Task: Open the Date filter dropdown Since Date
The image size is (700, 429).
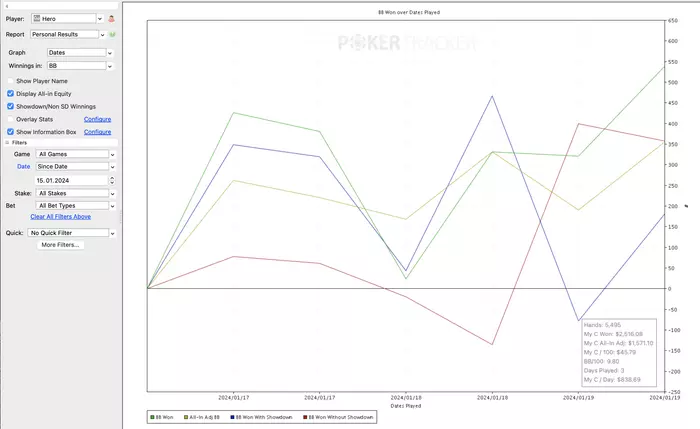Action: (75, 167)
